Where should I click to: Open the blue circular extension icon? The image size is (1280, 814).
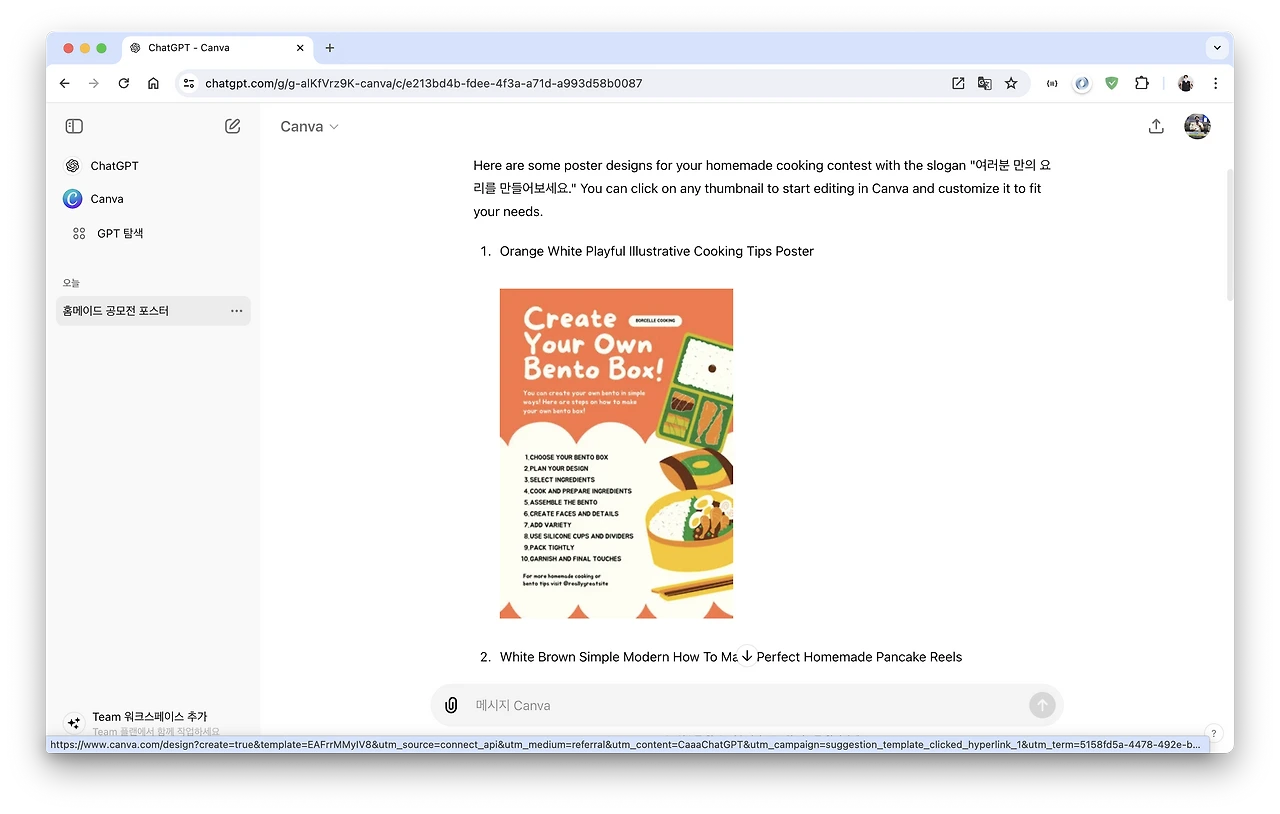coord(1082,83)
